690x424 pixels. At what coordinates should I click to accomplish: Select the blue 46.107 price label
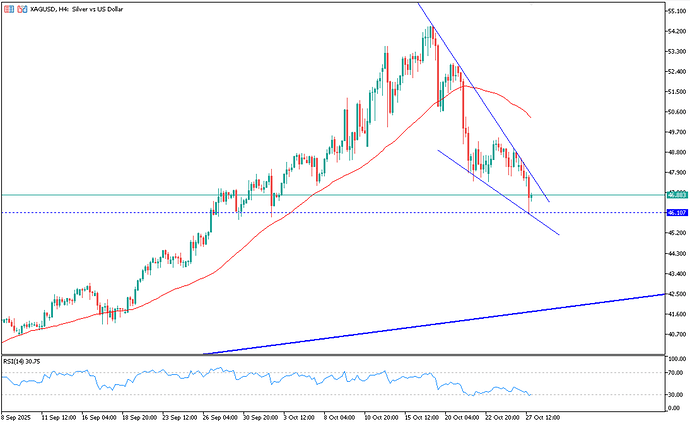676,213
